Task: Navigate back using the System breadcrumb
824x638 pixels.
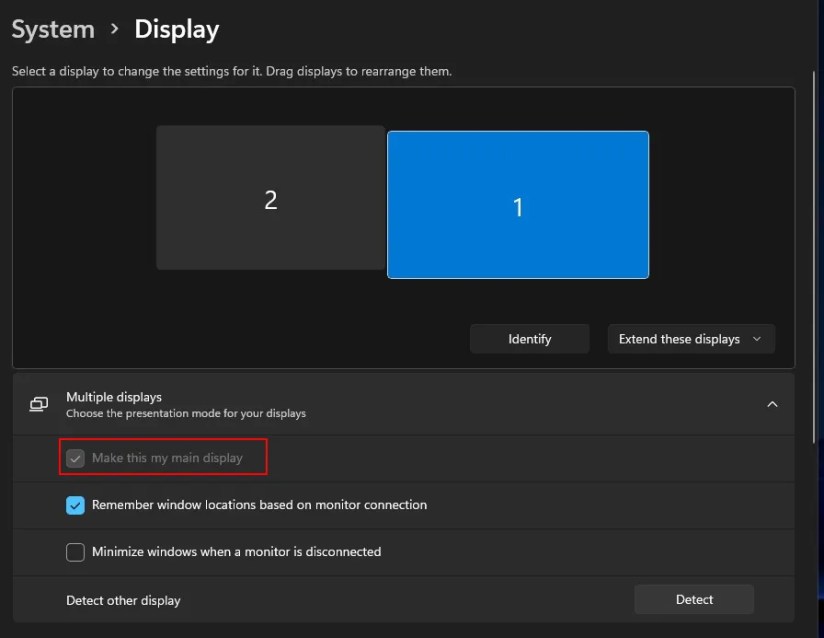Action: (x=53, y=29)
